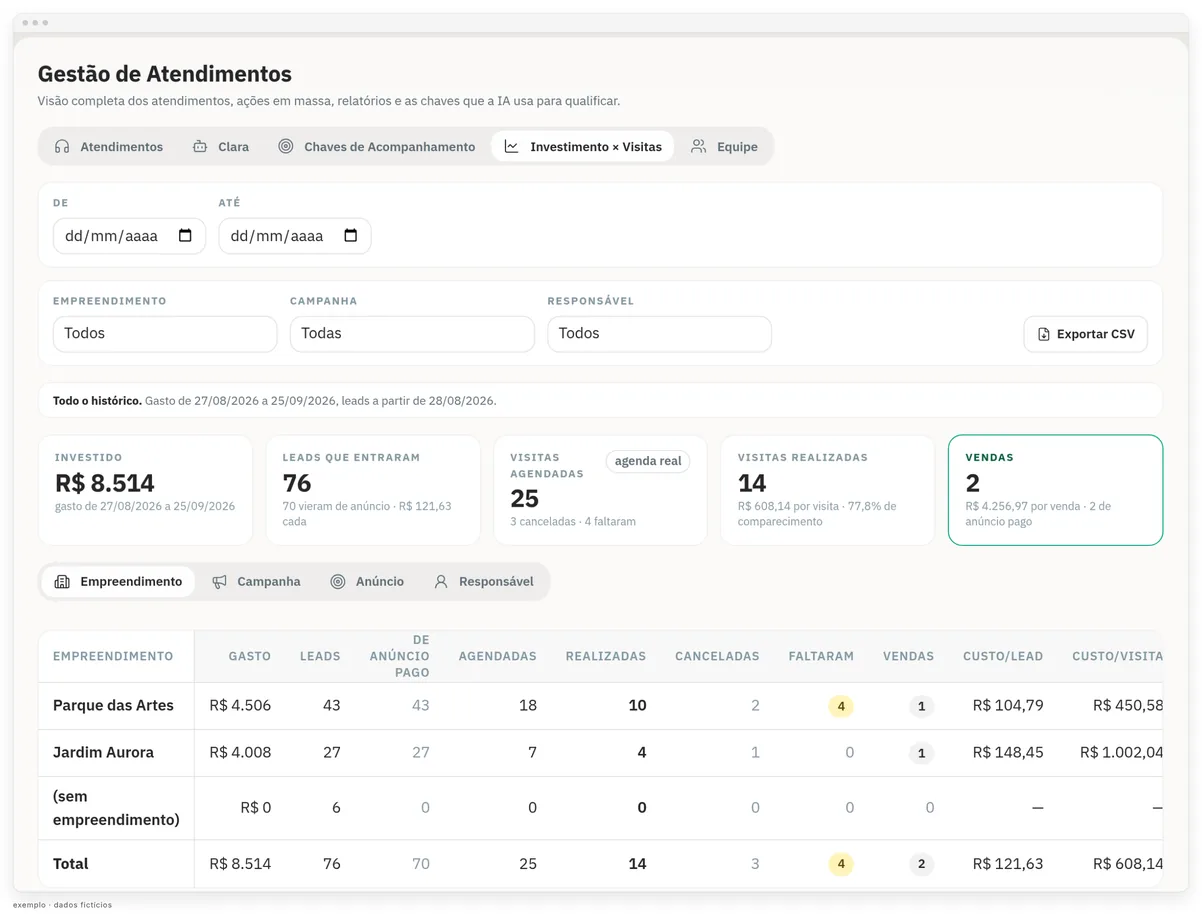Click the download icon in Exportar CSV

tap(1044, 334)
